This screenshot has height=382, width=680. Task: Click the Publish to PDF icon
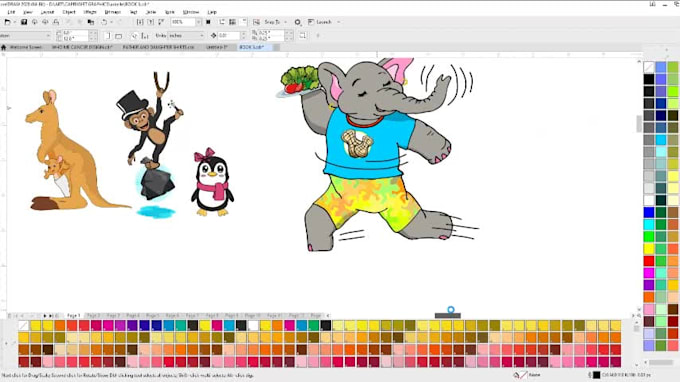161,22
